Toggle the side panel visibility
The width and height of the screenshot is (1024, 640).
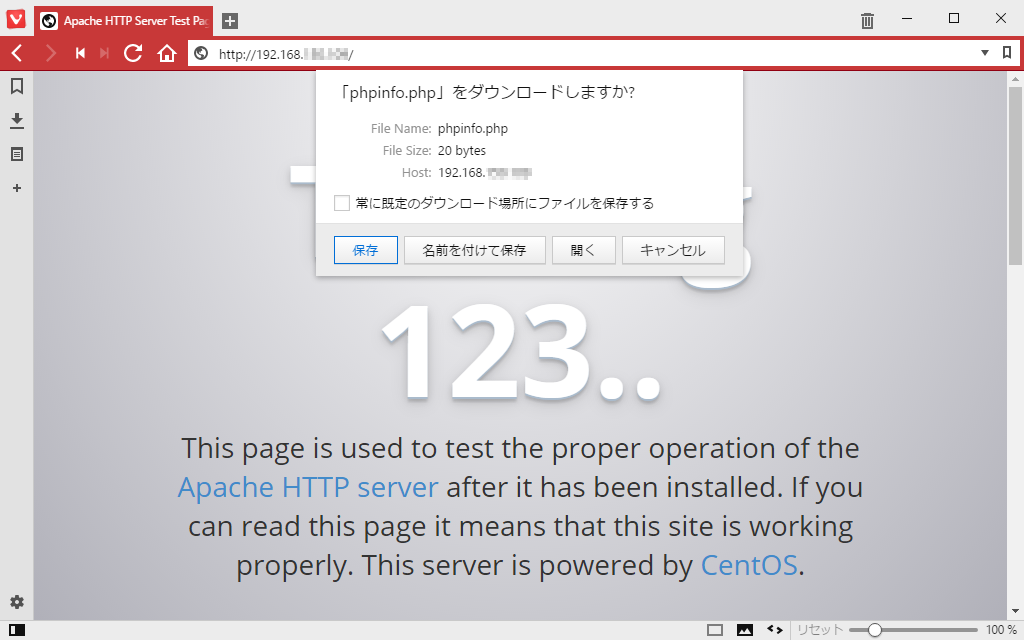point(17,630)
